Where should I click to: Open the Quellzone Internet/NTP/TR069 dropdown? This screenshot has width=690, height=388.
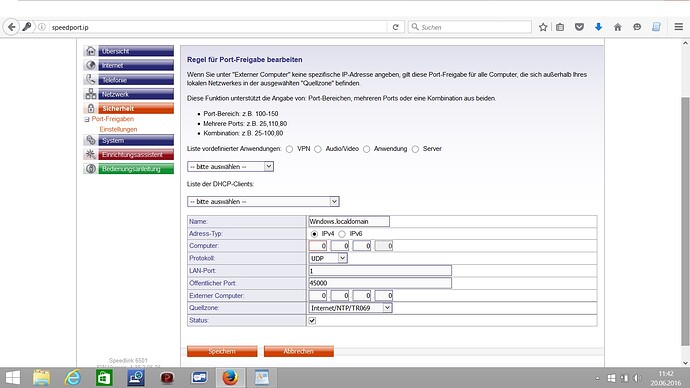(351, 308)
